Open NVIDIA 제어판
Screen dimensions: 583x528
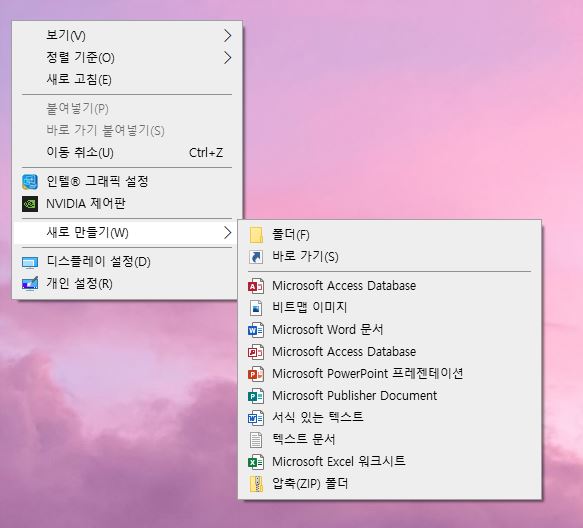pyautogui.click(x=128, y=204)
